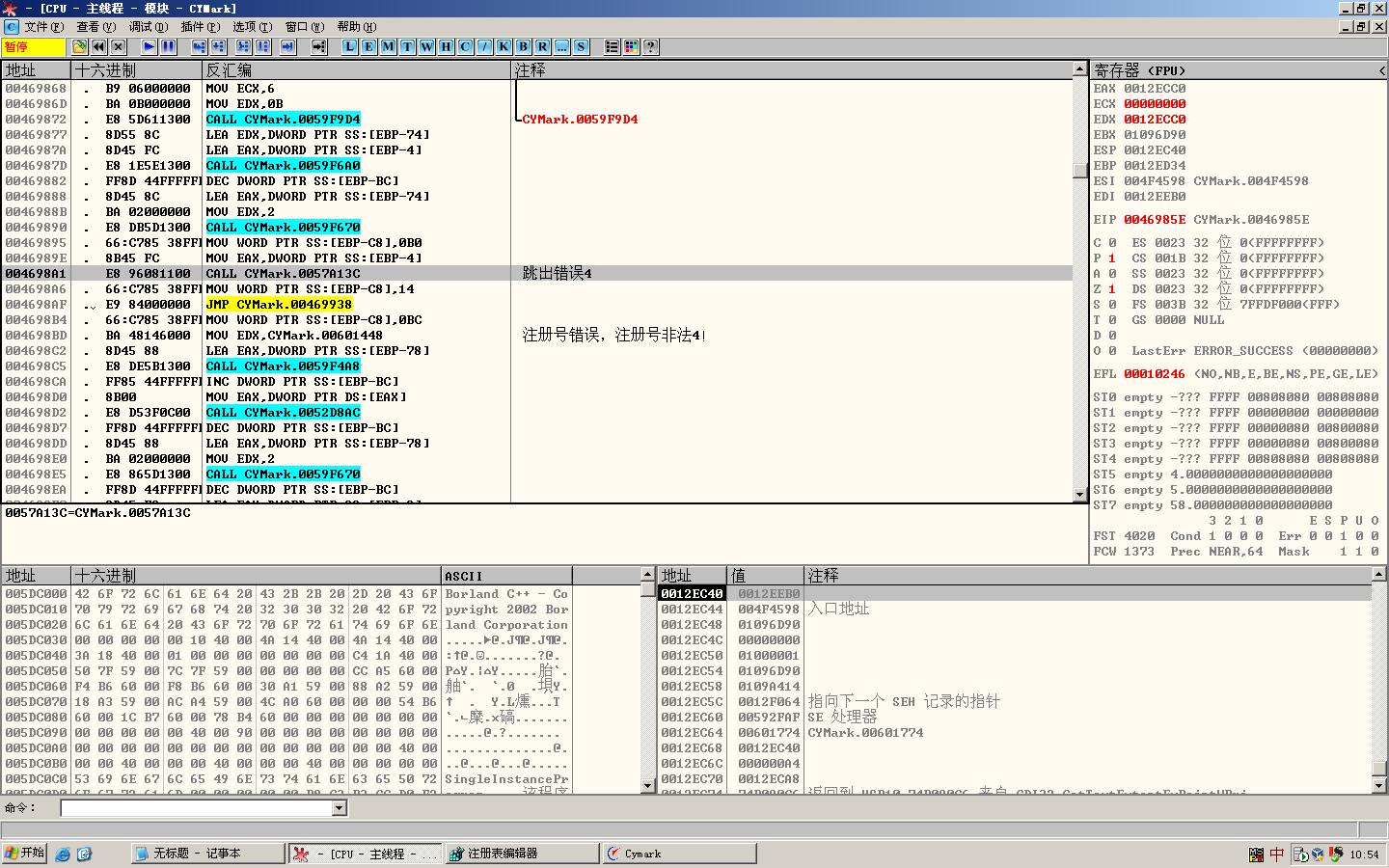Show Windows list with W button

[x=426, y=46]
